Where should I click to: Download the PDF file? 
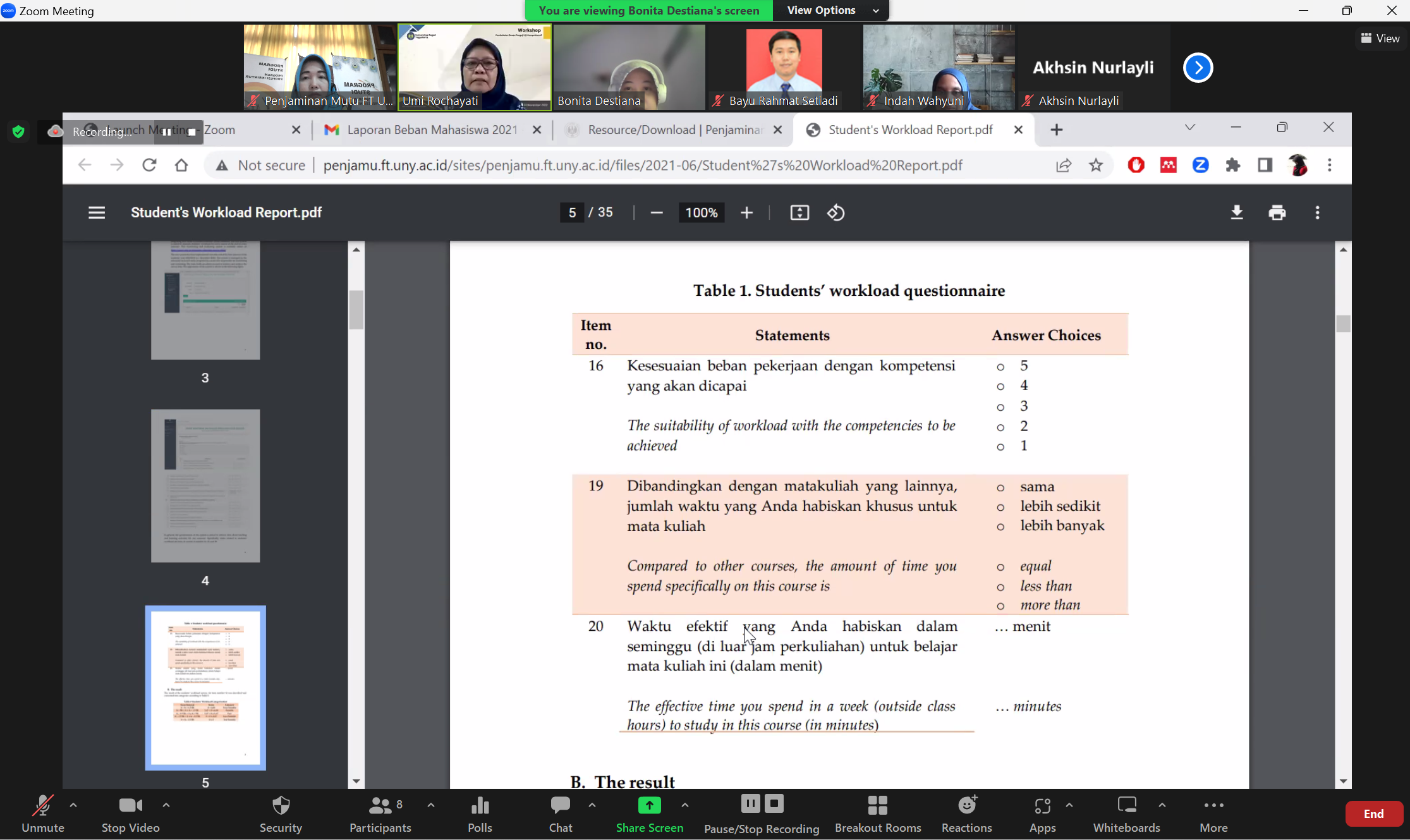point(1237,213)
